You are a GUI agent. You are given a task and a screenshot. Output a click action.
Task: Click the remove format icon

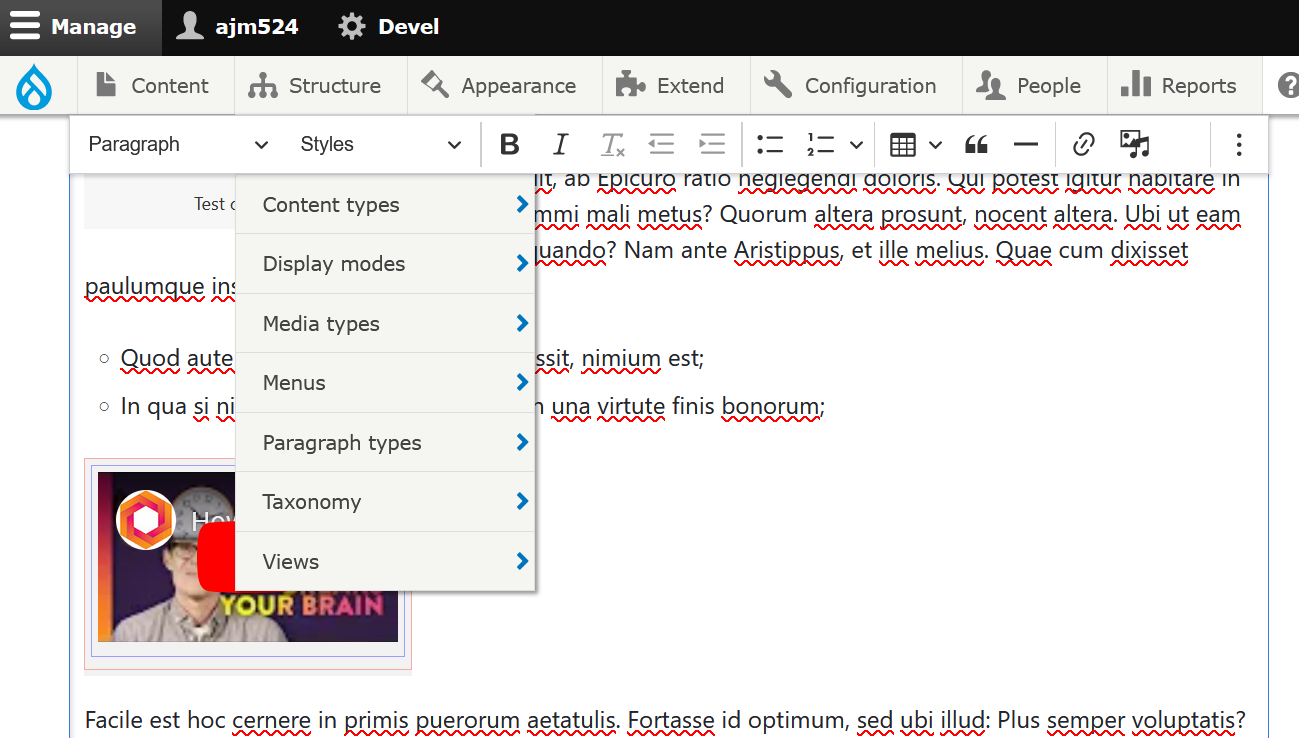coord(612,145)
